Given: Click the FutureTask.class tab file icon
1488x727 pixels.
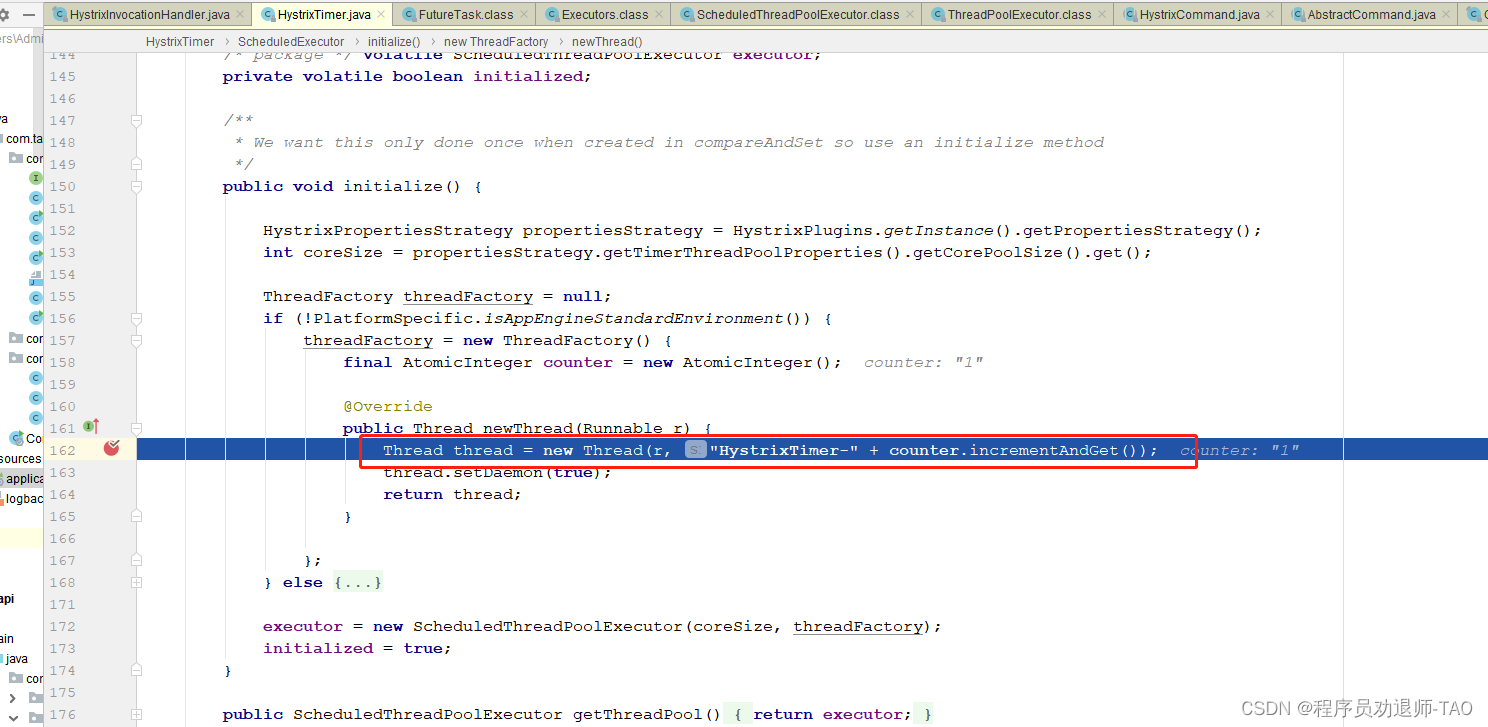Looking at the screenshot, I should click(x=408, y=15).
